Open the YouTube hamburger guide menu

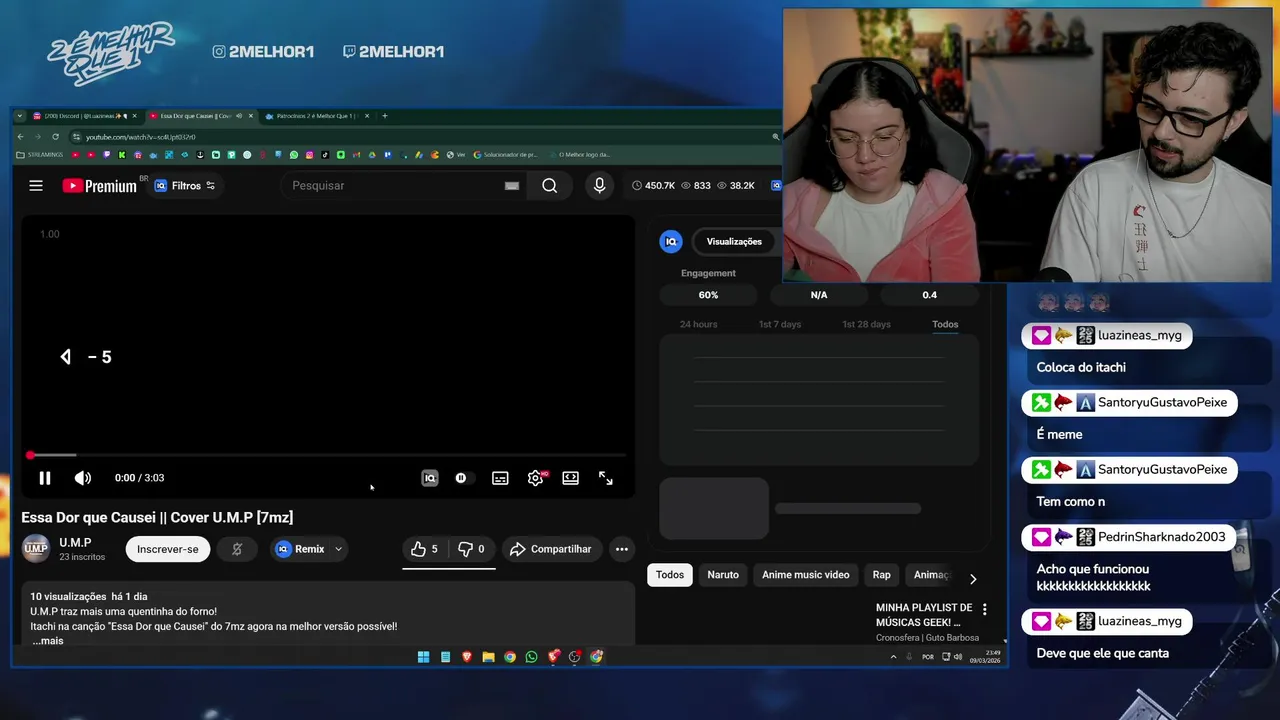36,185
